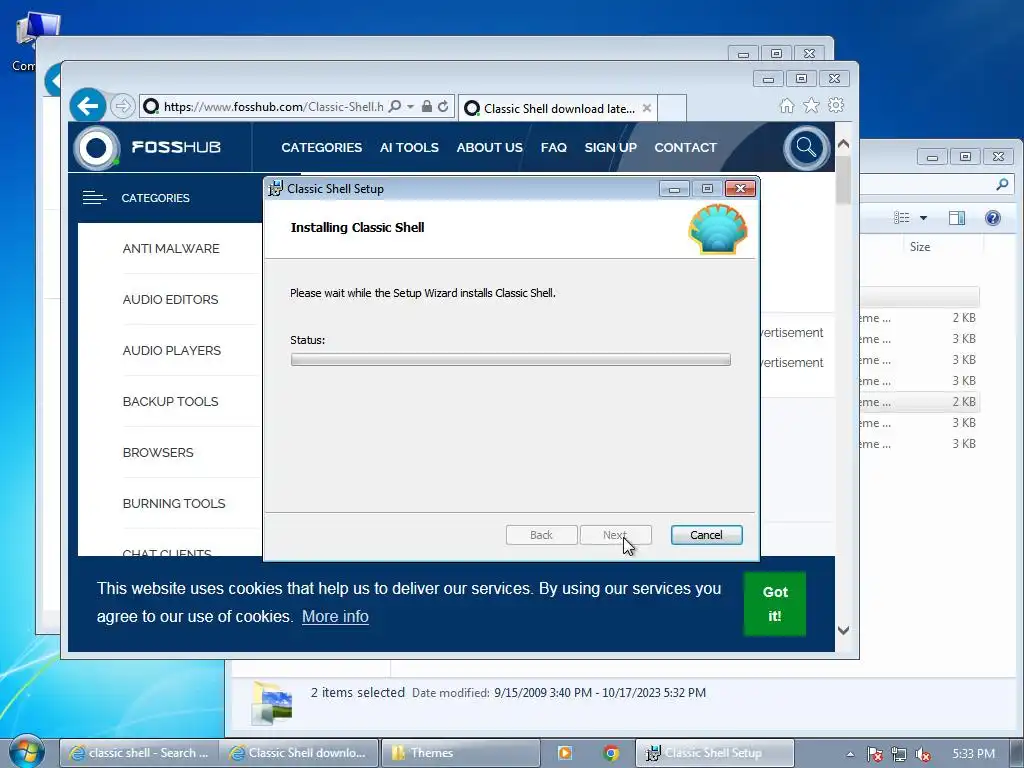
Task: Select AUDIO EDITORS category
Action: click(x=170, y=300)
